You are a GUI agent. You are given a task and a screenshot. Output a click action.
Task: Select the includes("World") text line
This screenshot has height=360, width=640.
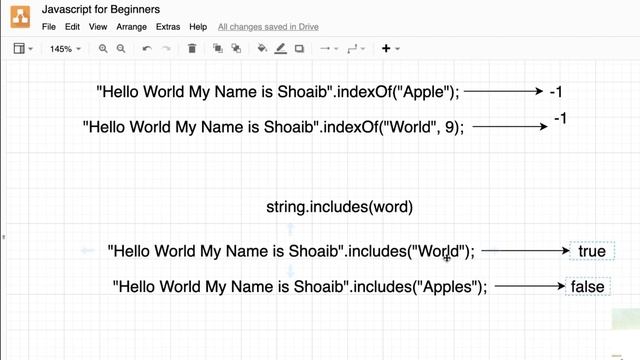pyautogui.click(x=291, y=251)
